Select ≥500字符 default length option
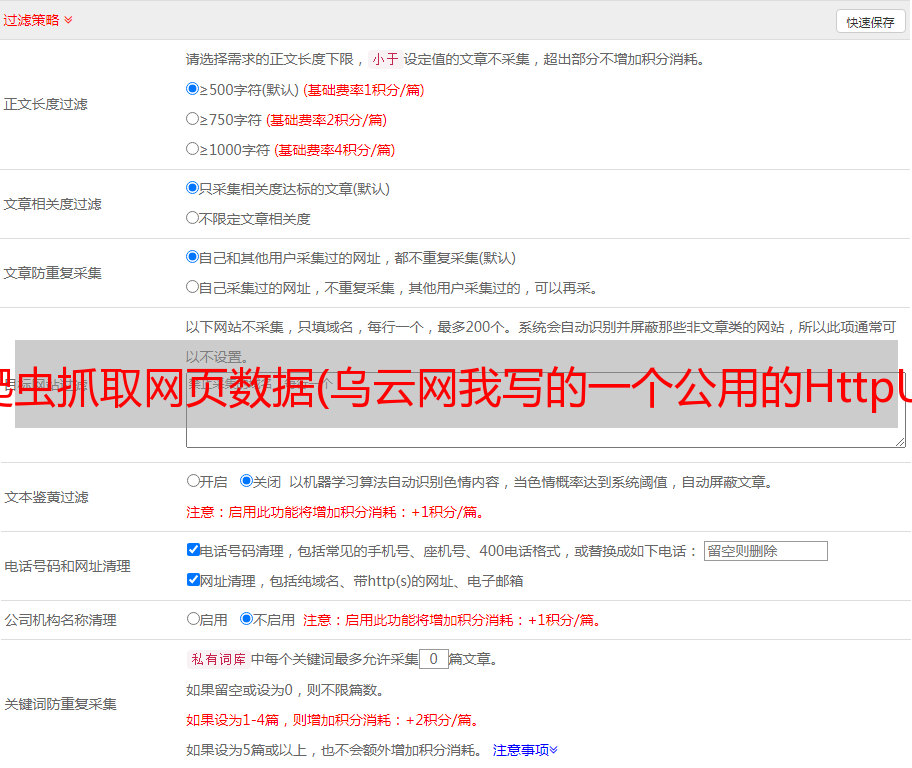 pyautogui.click(x=193, y=89)
